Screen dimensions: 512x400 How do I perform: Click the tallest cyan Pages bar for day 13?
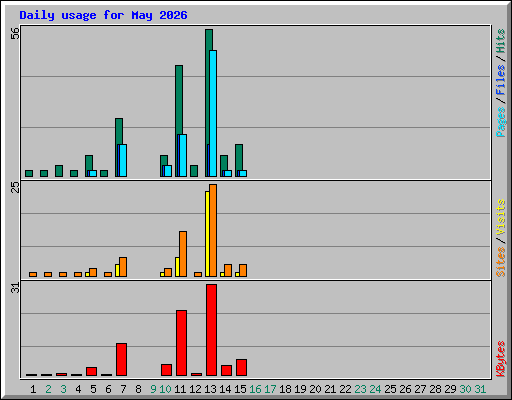pyautogui.click(x=213, y=113)
